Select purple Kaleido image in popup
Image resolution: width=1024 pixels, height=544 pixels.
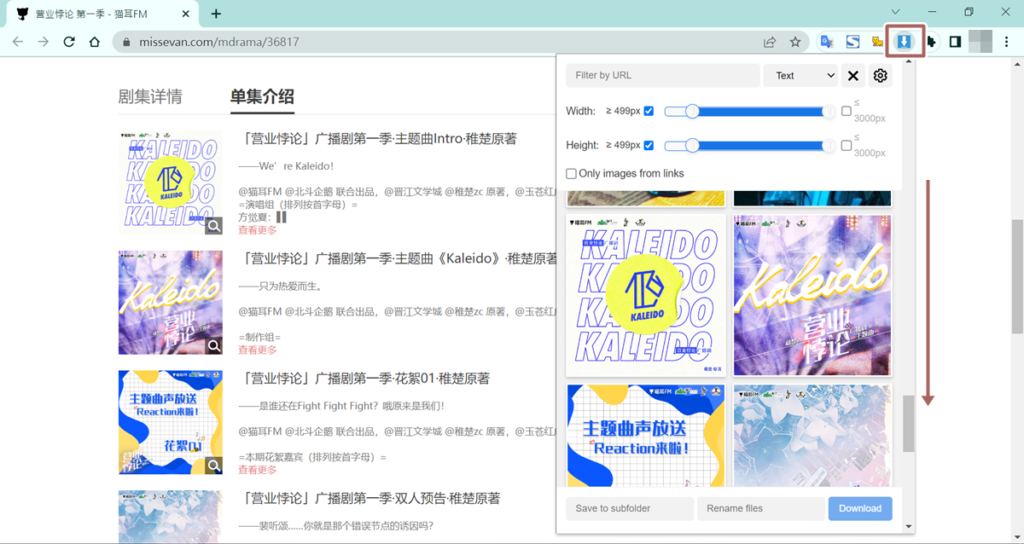coord(812,295)
